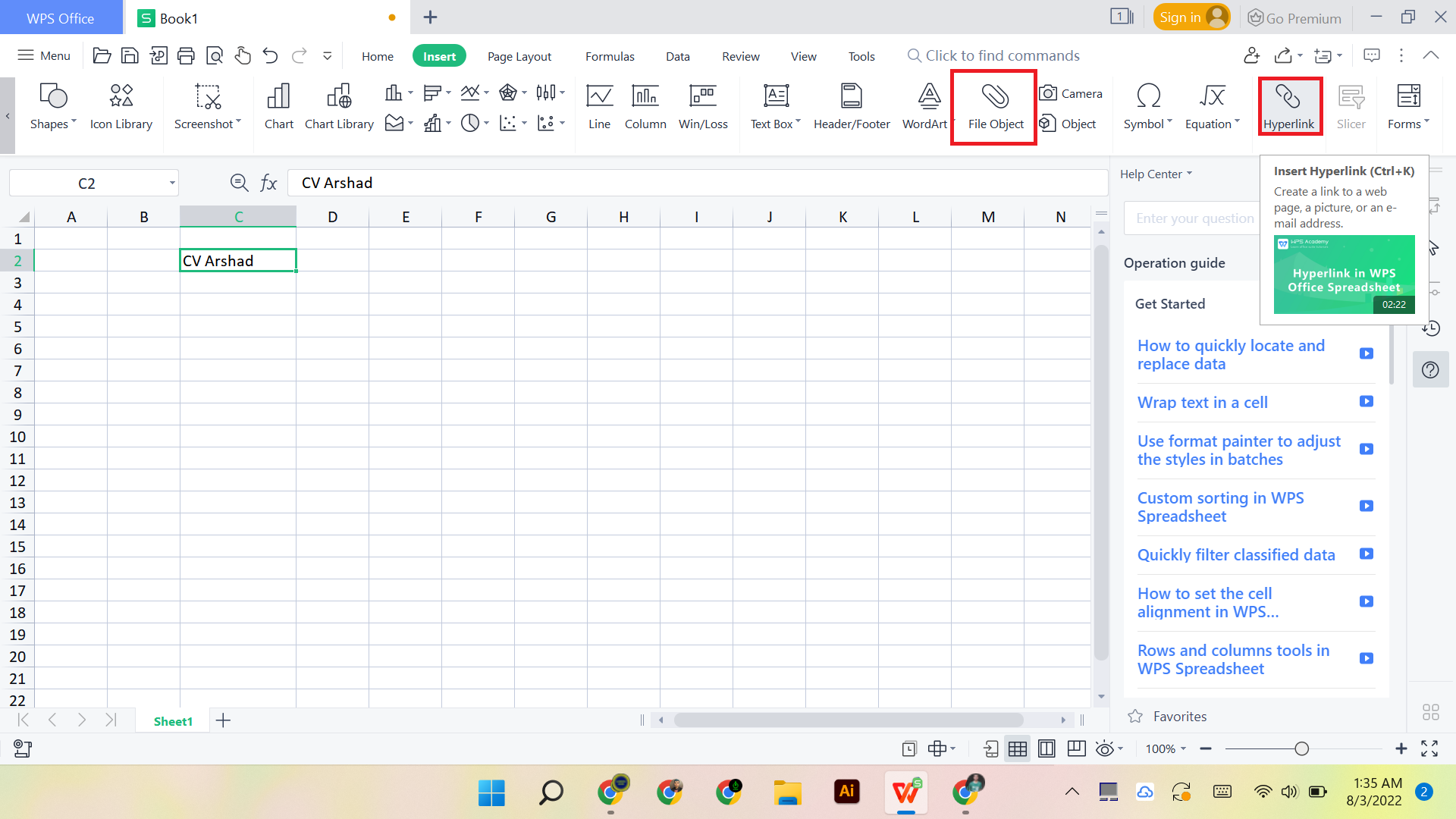Insert a Hyperlink

point(1289,106)
